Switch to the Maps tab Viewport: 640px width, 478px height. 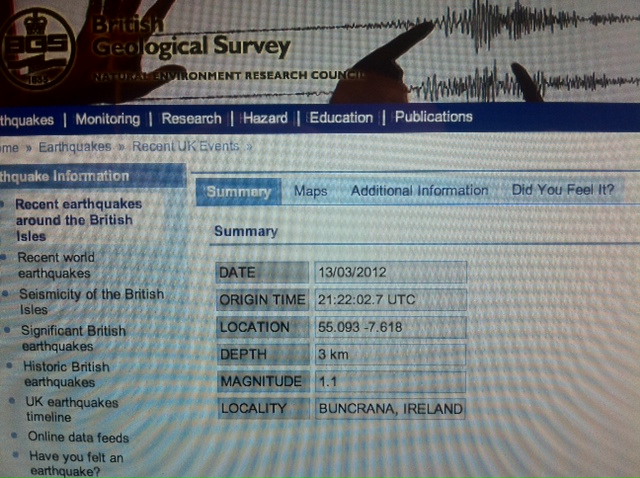(311, 191)
